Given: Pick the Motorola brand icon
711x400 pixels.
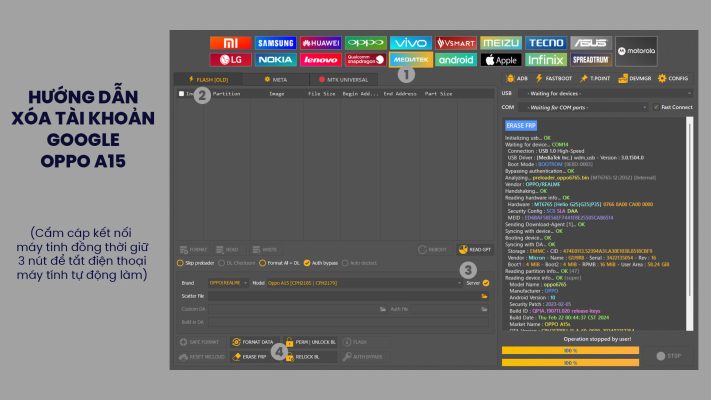Looking at the screenshot, I should [x=636, y=51].
